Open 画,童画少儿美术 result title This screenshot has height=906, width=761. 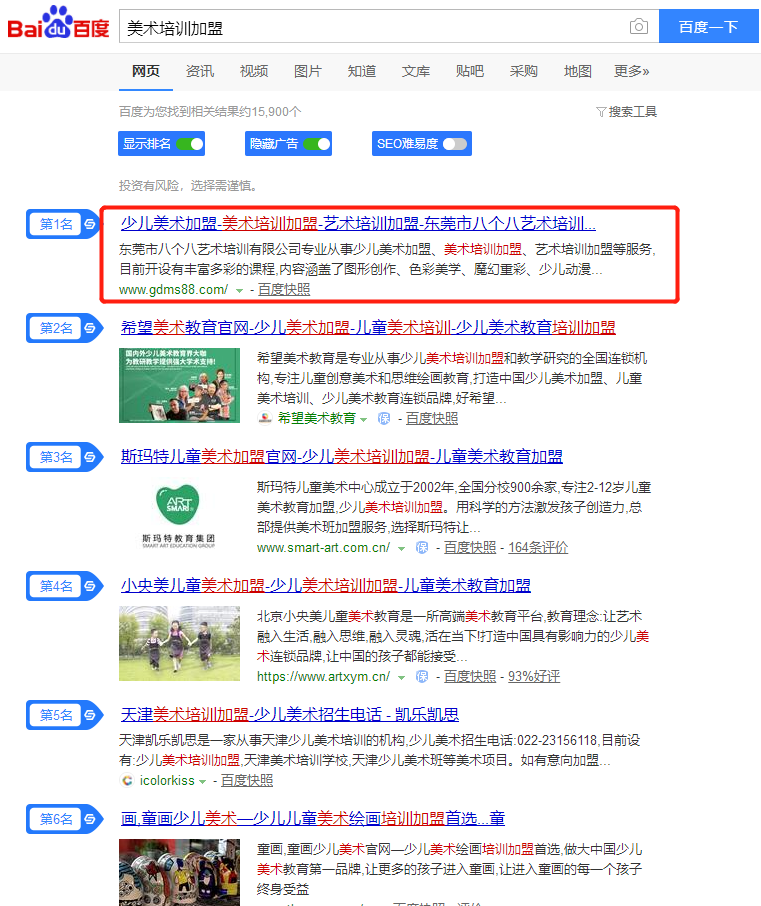313,818
